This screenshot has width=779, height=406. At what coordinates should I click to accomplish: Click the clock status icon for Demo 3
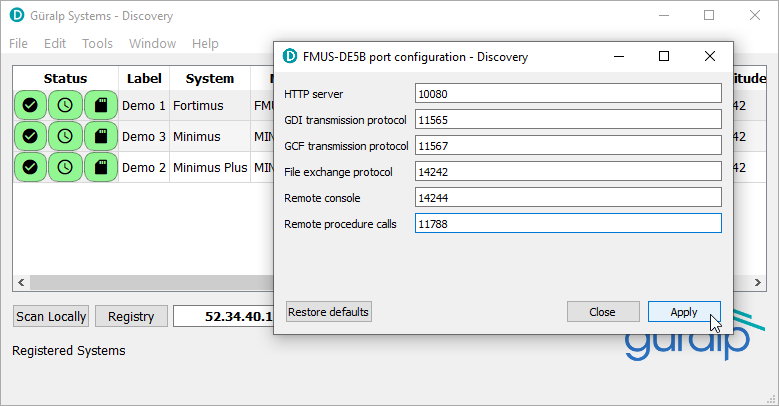pos(65,136)
